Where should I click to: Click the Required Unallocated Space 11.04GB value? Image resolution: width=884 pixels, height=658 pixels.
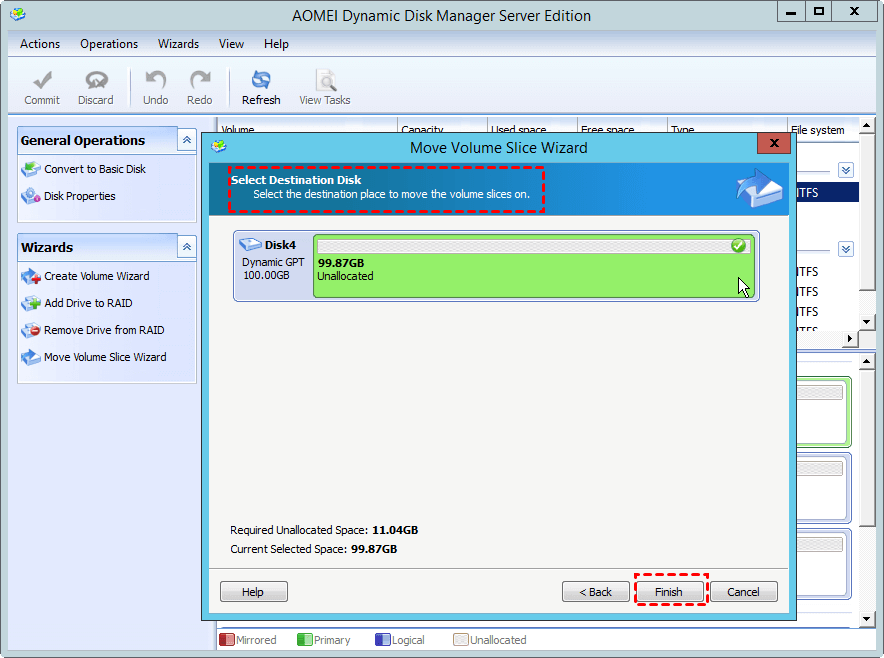click(395, 530)
